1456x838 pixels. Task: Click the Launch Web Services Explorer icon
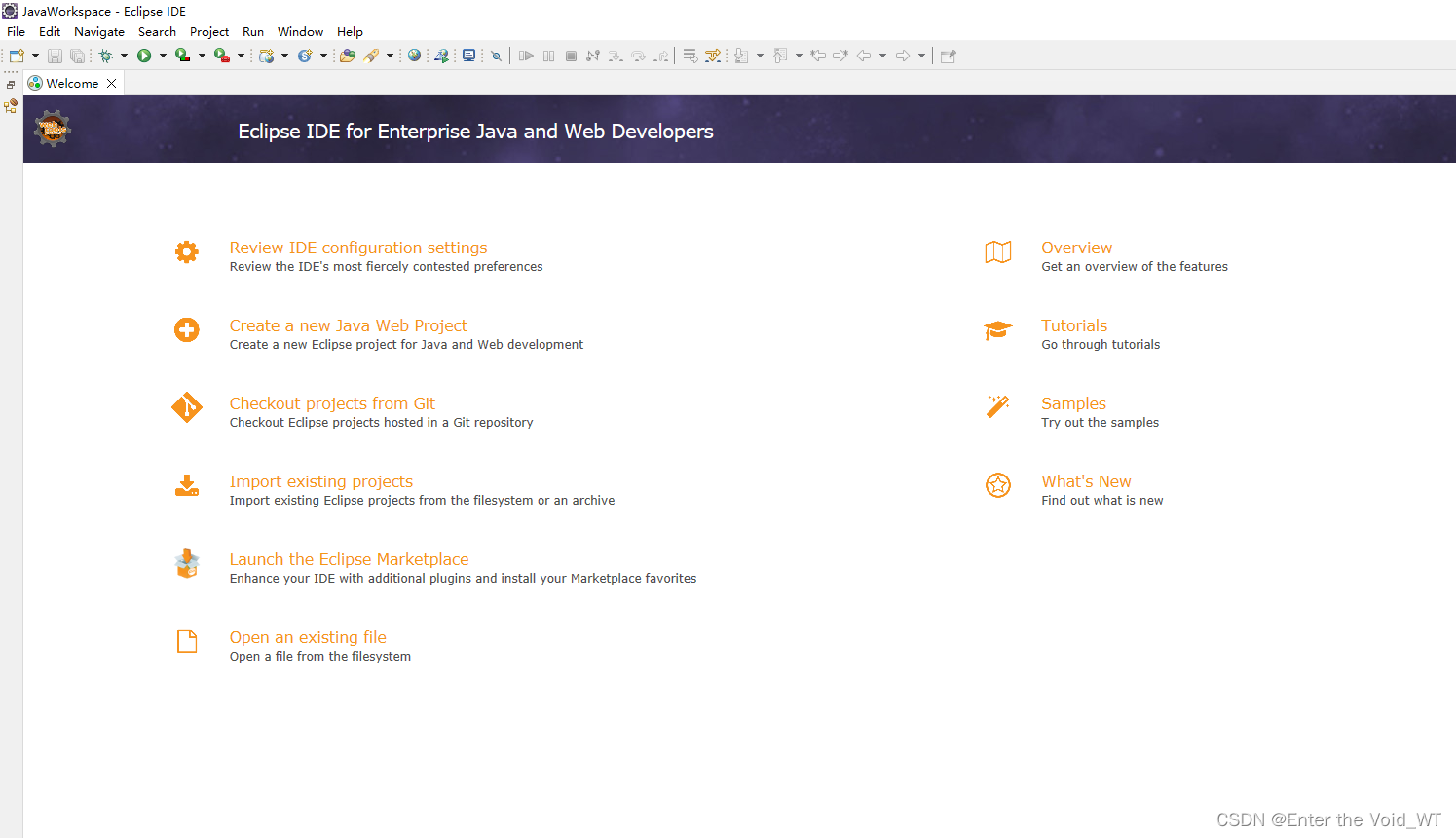click(441, 56)
